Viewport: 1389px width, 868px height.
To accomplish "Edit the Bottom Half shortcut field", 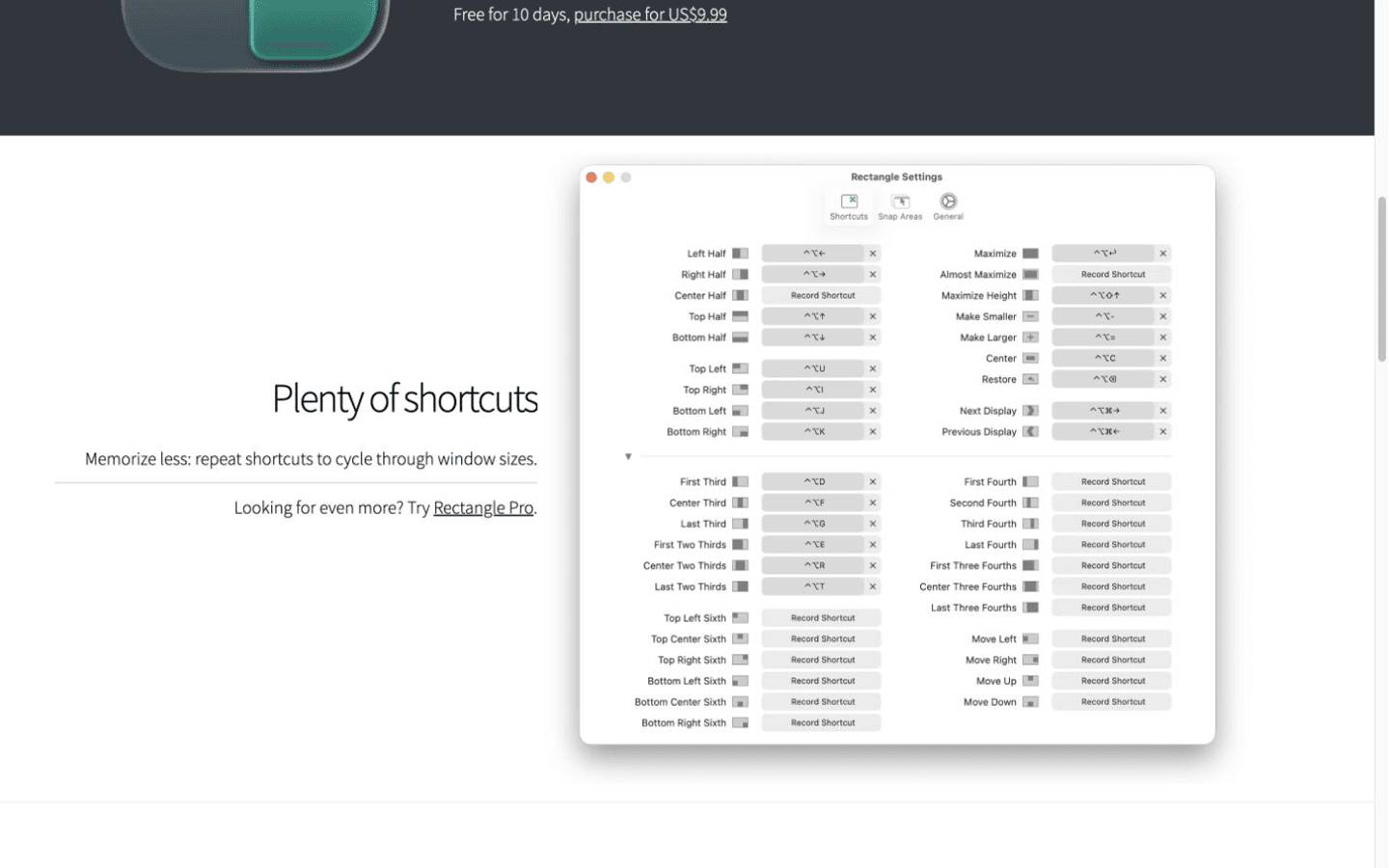I will tap(813, 338).
